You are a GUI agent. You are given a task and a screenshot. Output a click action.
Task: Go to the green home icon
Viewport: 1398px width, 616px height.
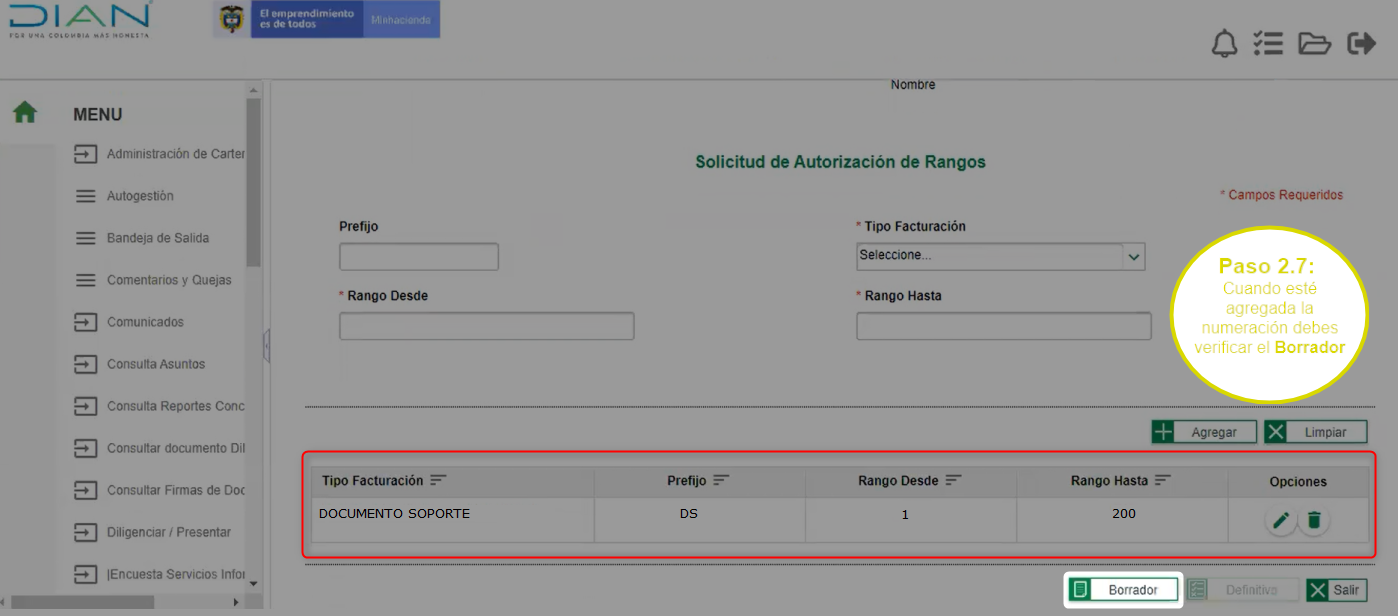point(25,113)
